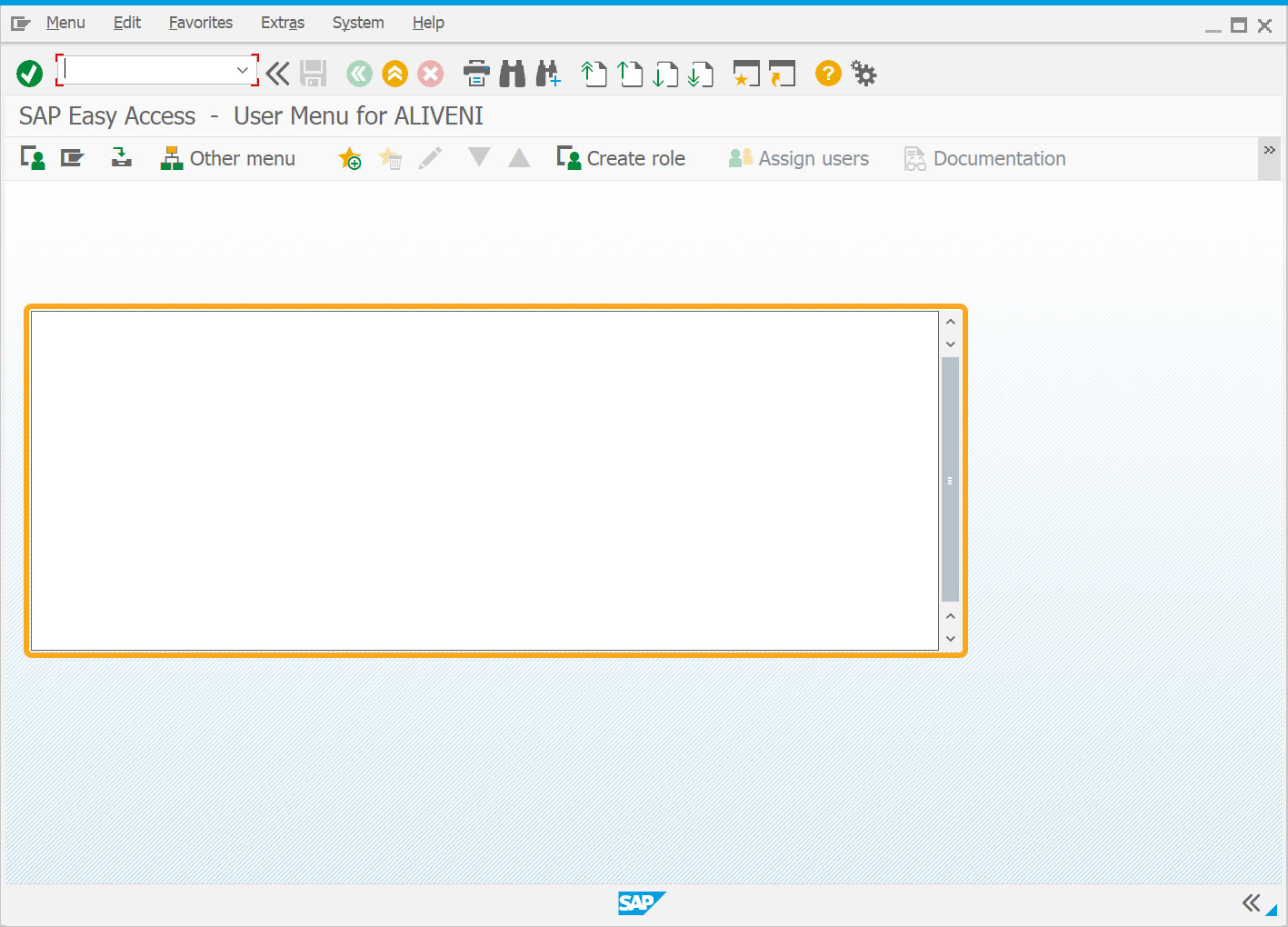1288x927 pixels.
Task: Click the green Back arrow icon
Action: 360,74
